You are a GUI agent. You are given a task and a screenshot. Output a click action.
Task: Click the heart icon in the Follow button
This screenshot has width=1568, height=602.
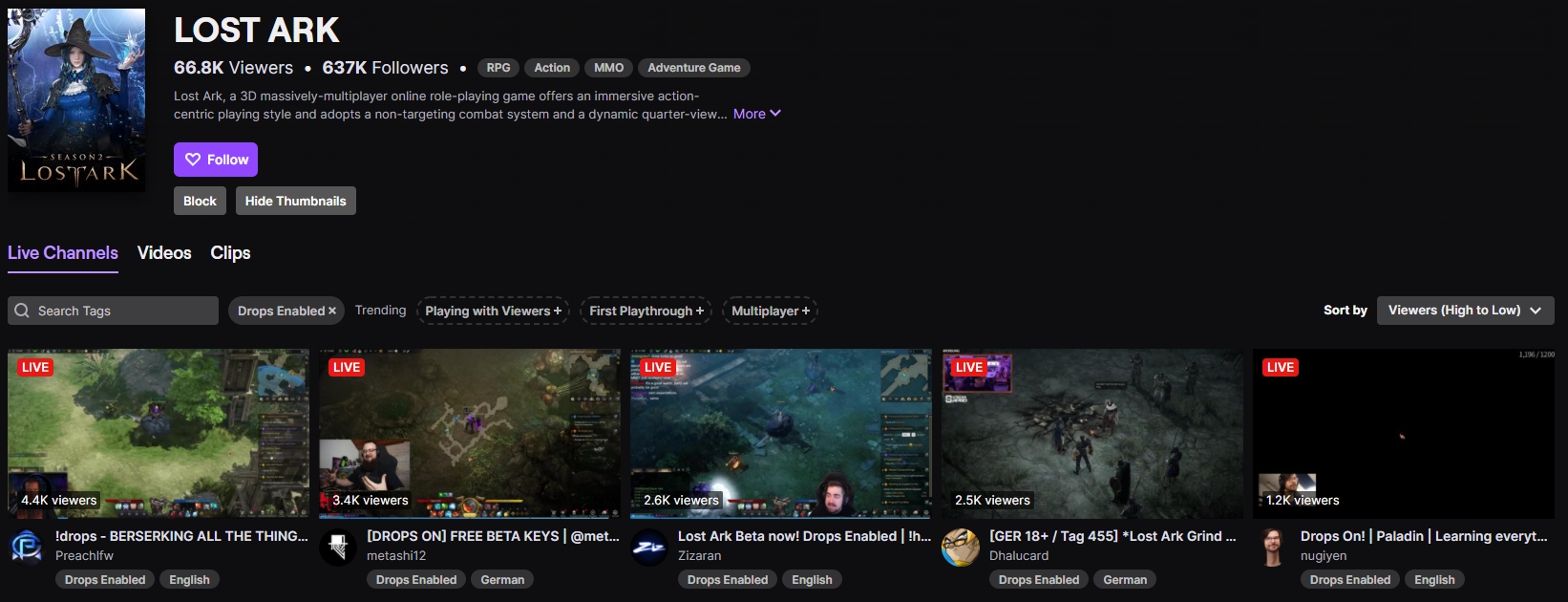tap(193, 160)
